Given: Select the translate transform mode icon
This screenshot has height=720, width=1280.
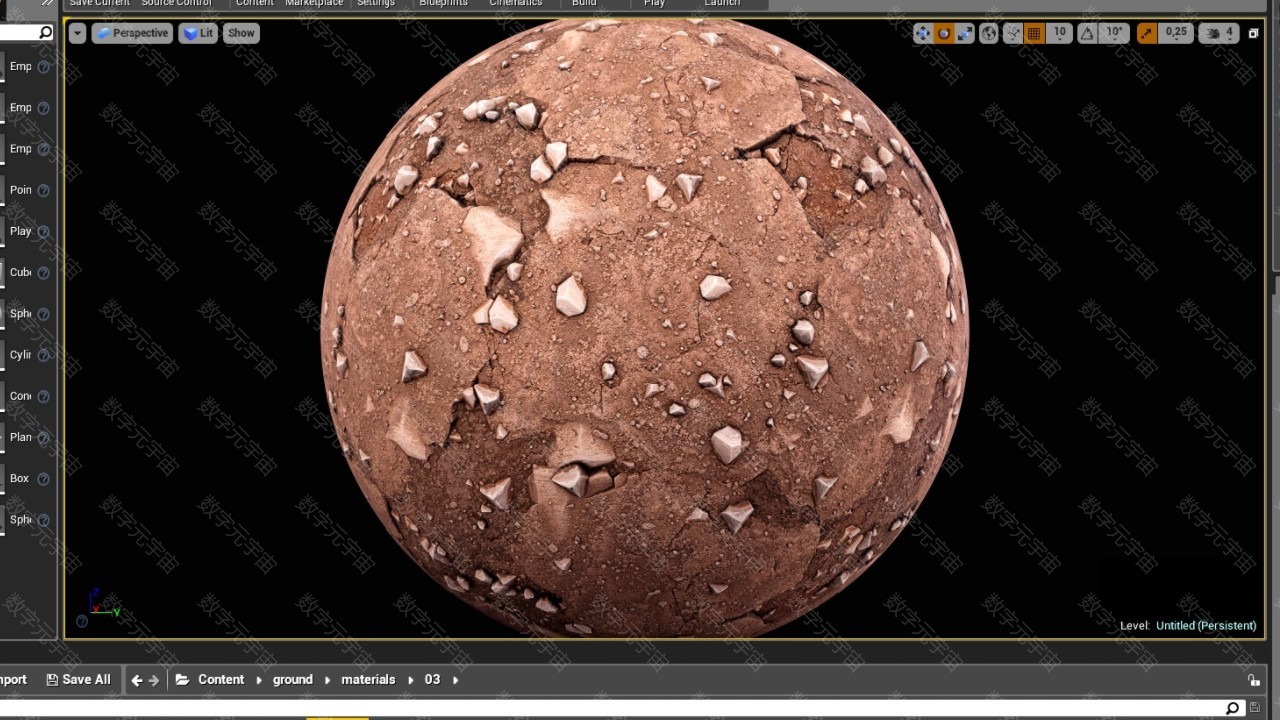Looking at the screenshot, I should coord(922,33).
